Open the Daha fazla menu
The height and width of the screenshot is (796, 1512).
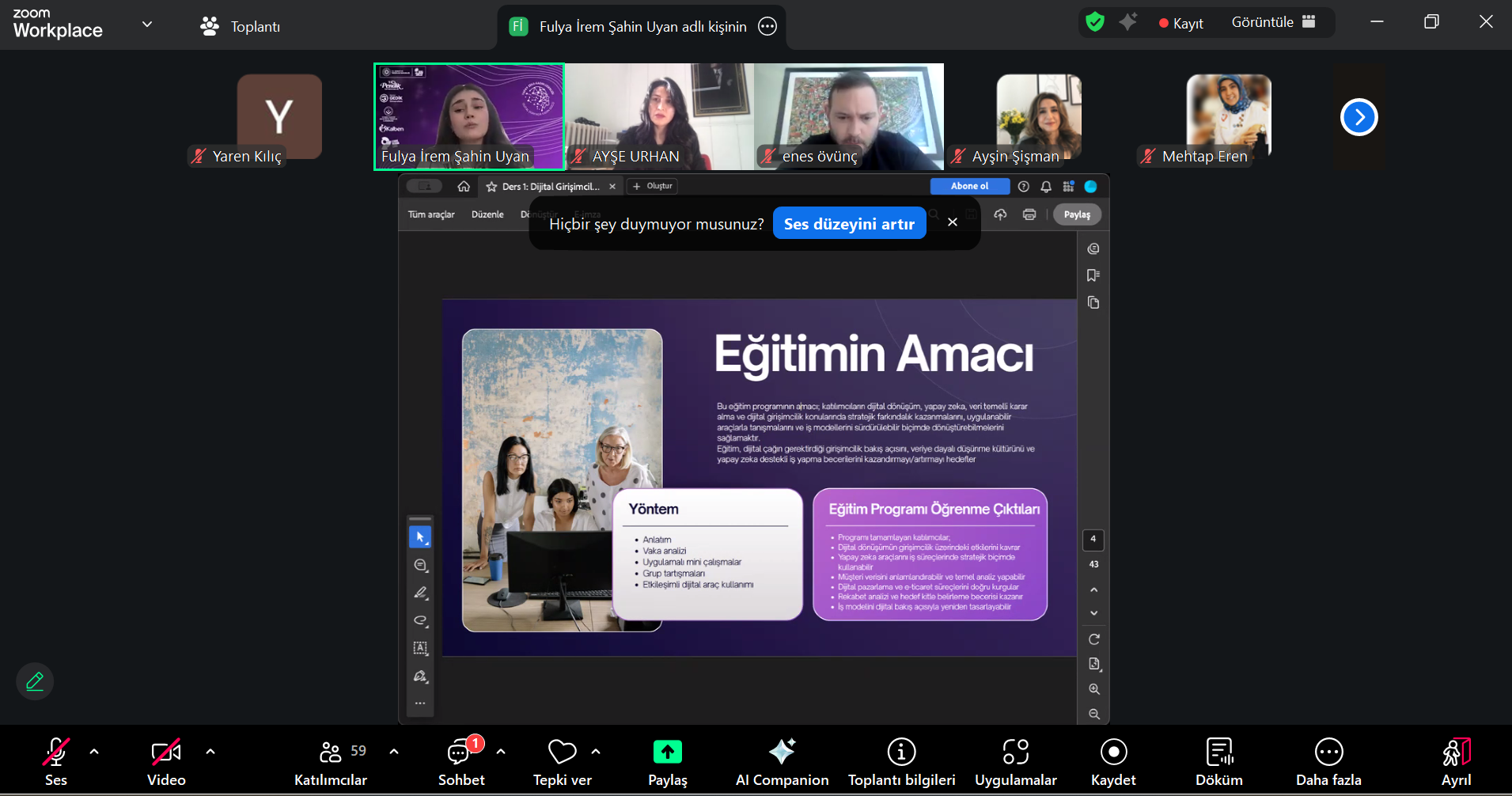tap(1328, 762)
